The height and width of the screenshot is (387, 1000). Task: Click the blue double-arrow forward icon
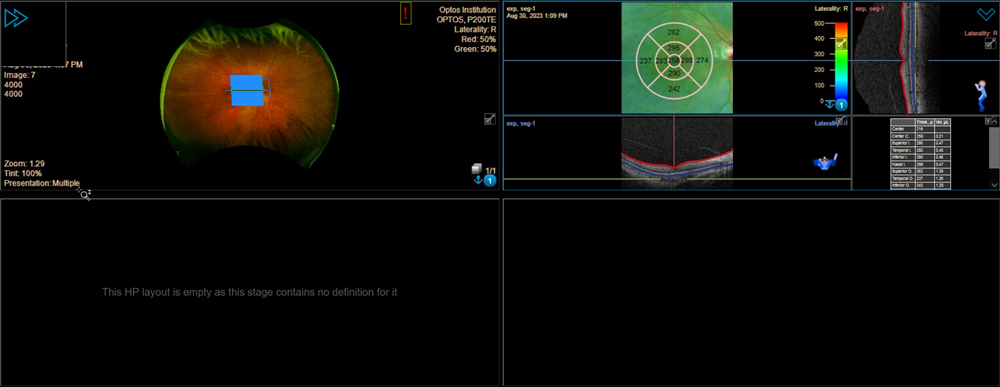(x=15, y=18)
